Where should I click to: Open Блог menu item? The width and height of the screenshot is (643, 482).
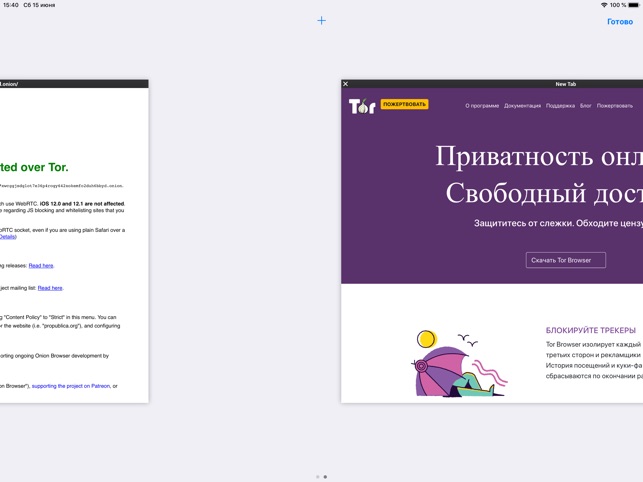(x=586, y=106)
